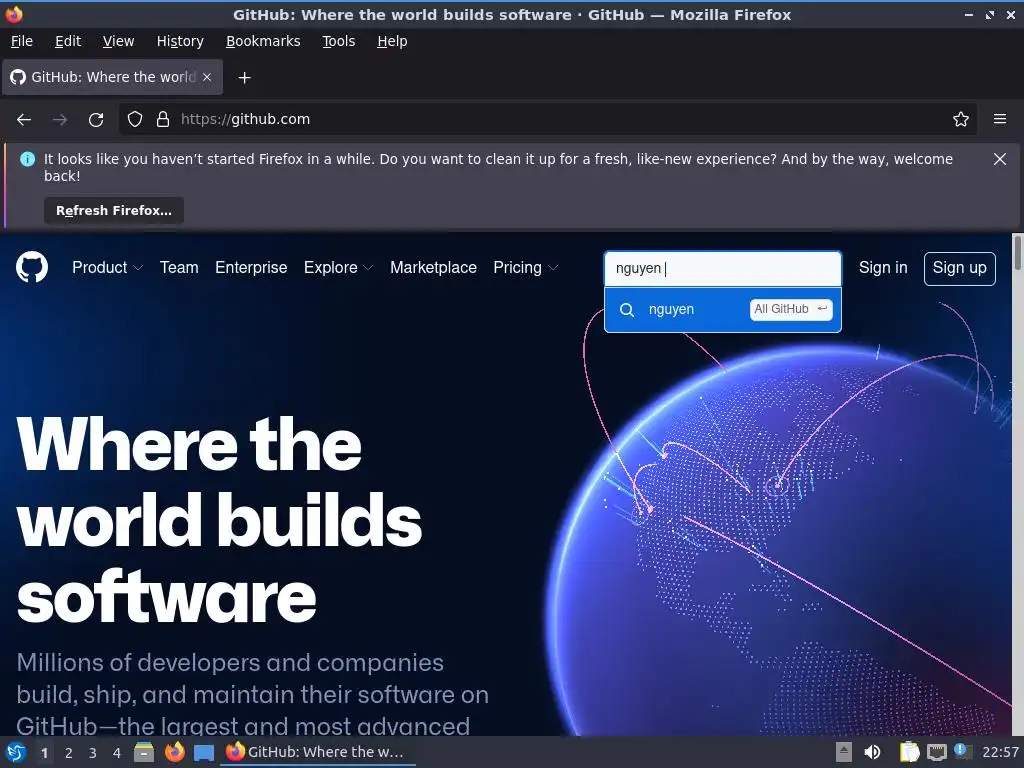Reload the GitHub page
Image resolution: width=1024 pixels, height=768 pixels.
pos(96,120)
